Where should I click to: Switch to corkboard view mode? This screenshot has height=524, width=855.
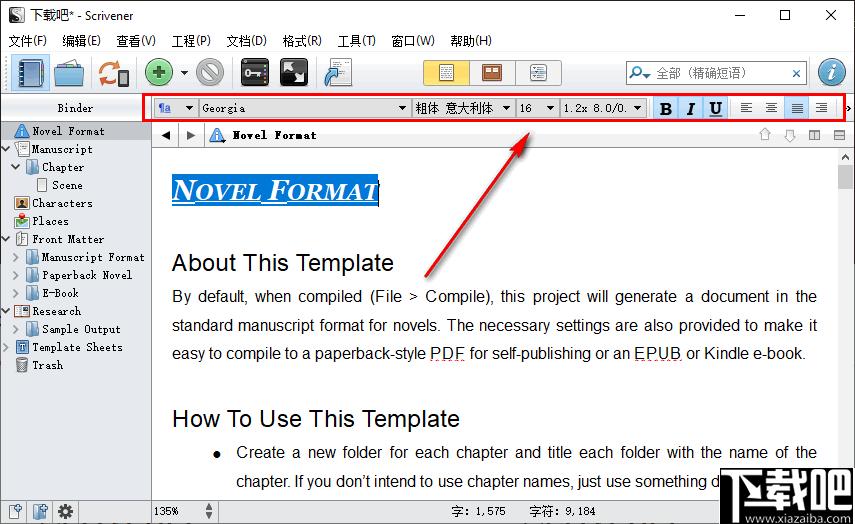(x=492, y=73)
